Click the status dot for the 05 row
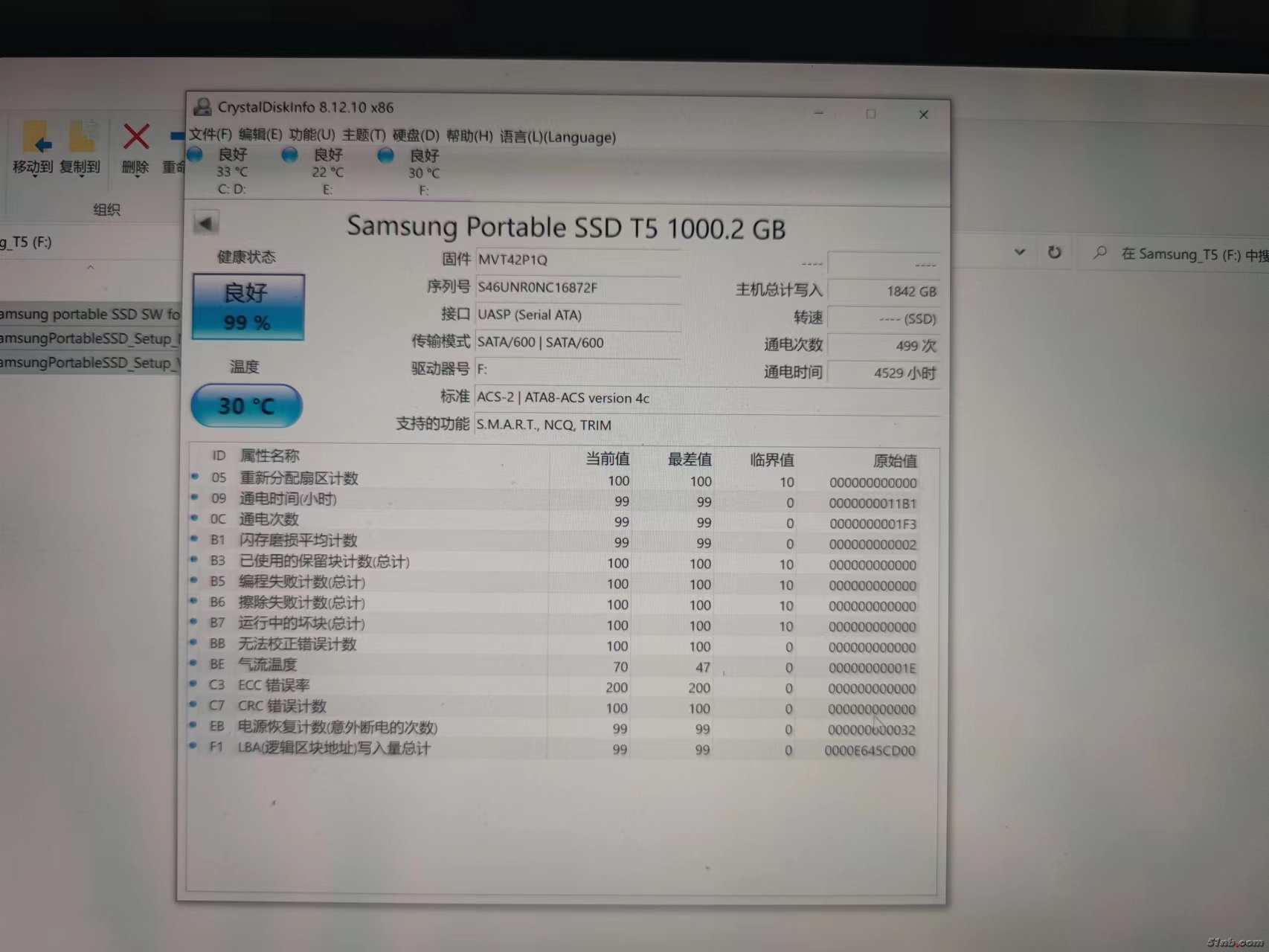Image resolution: width=1269 pixels, height=952 pixels. 196,476
